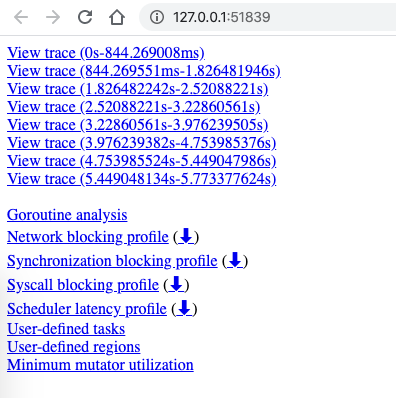
Task: Download the Syscall blocking profile via arrow
Action: pos(176,284)
